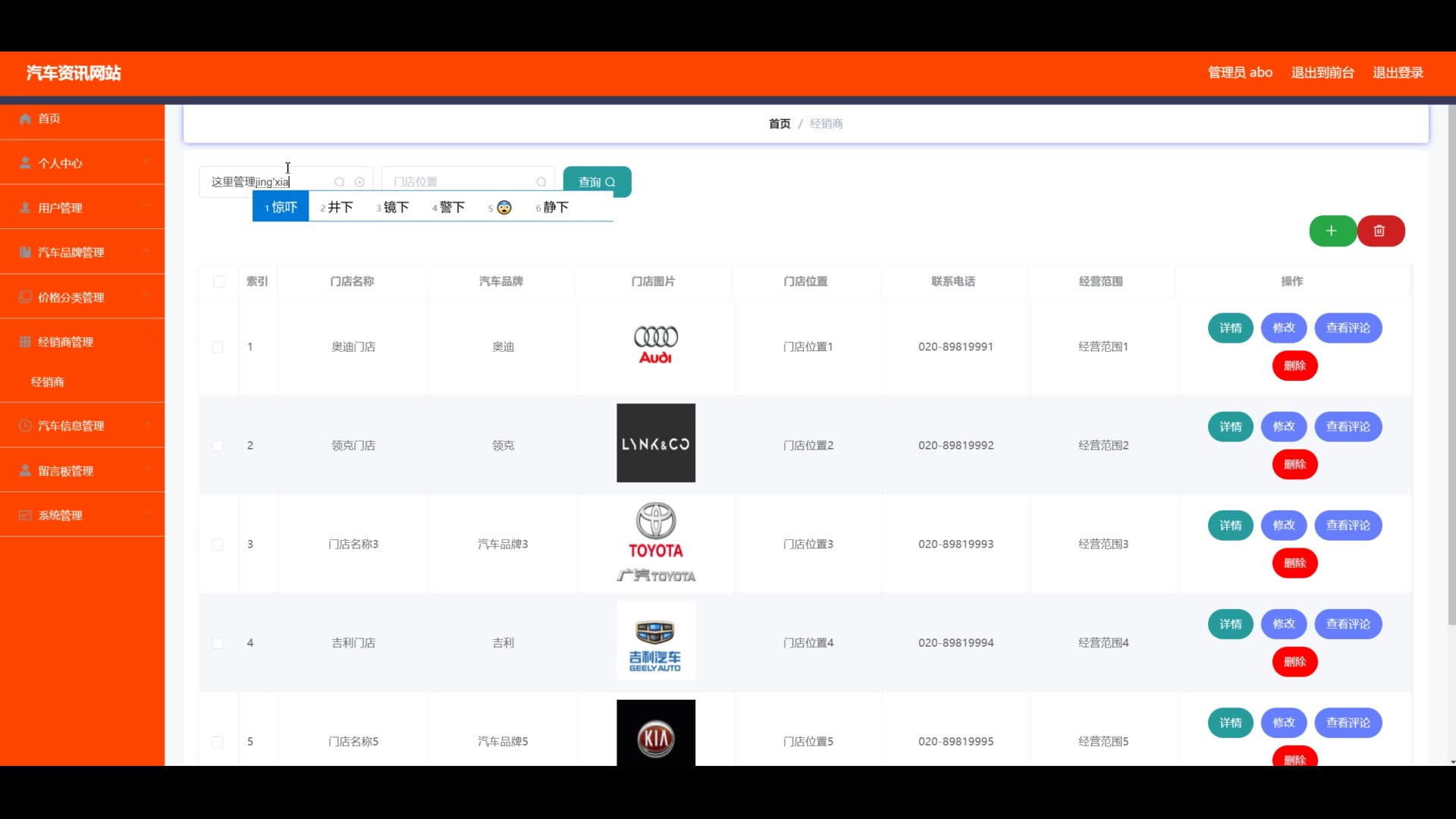Click 退出到前台 link in header
Image resolution: width=1456 pixels, height=819 pixels.
click(1323, 73)
